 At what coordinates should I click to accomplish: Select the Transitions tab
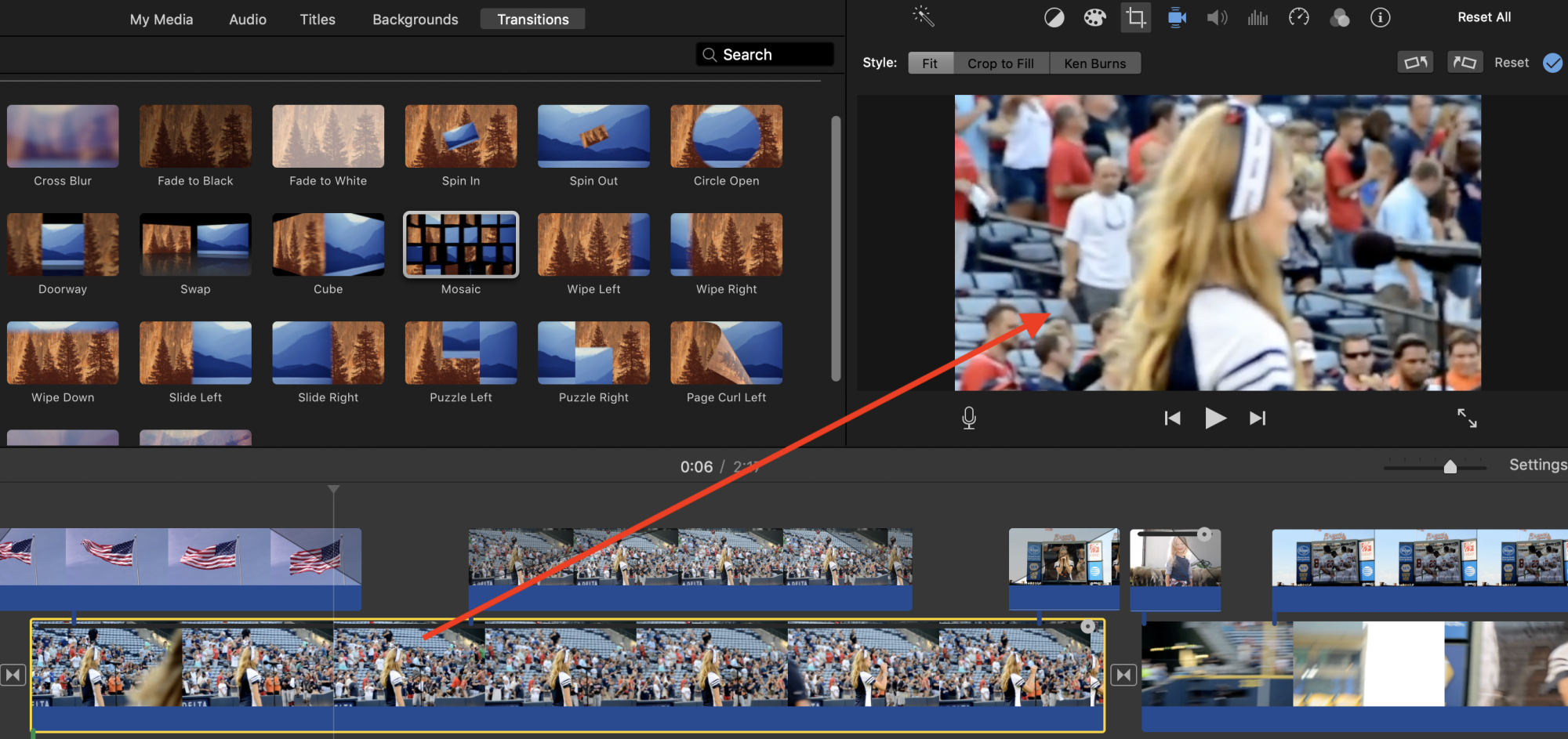533,20
